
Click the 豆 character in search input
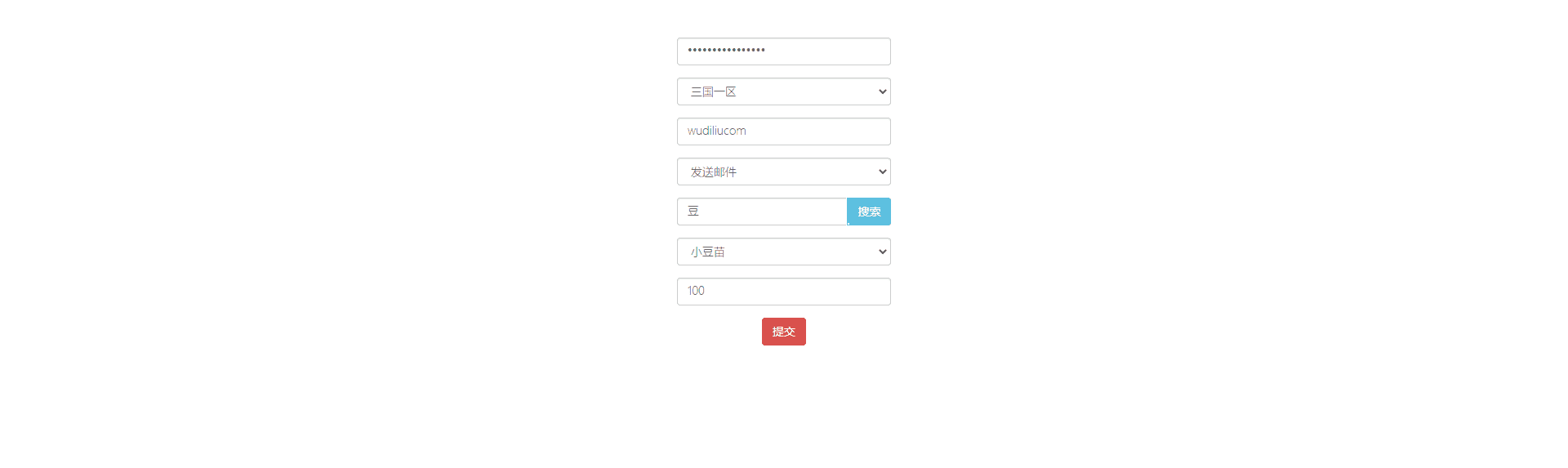[693, 212]
